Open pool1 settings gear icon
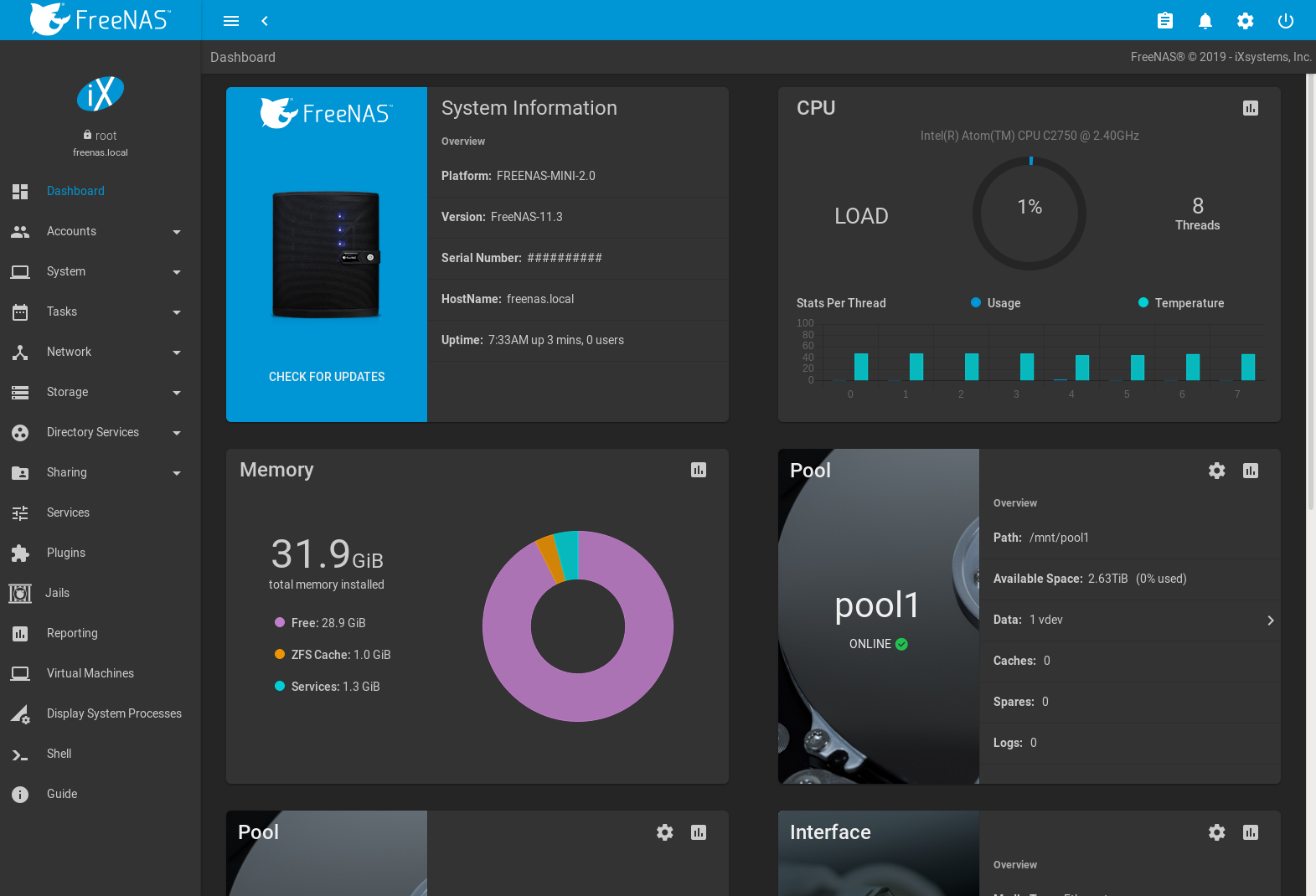The height and width of the screenshot is (896, 1316). coord(1217,471)
